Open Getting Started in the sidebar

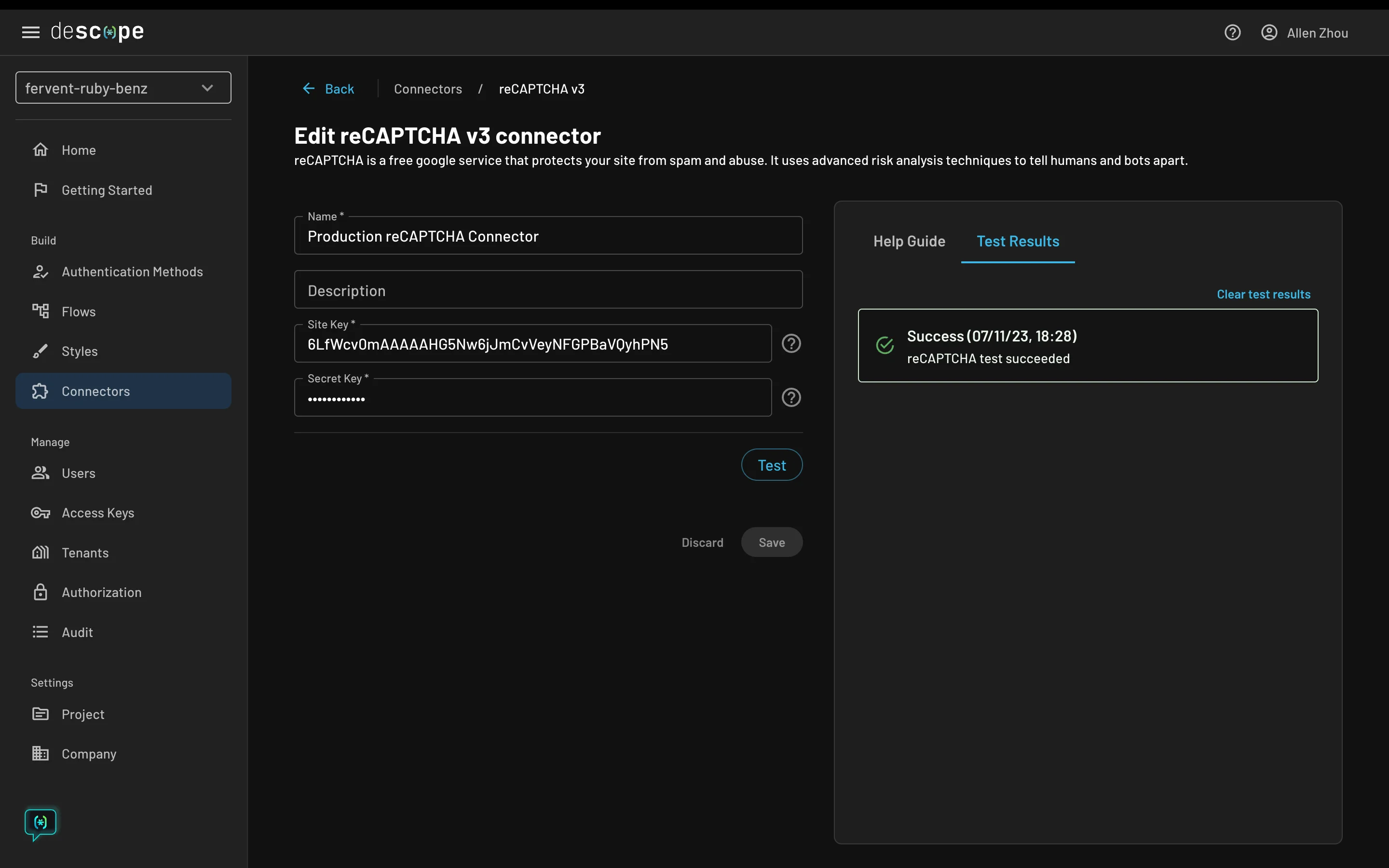tap(123, 190)
